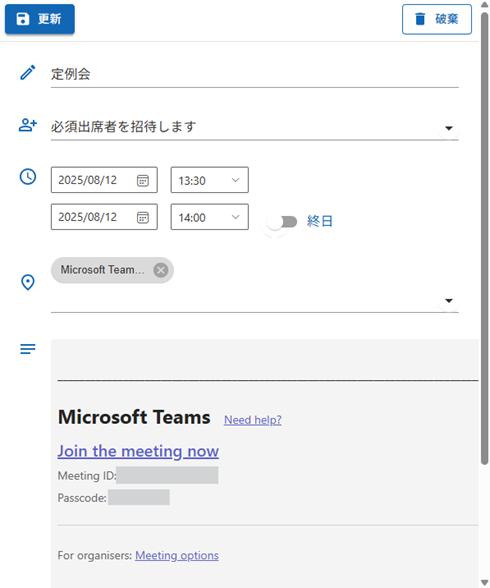
Task: Click the 更新 save button
Action: 39,19
